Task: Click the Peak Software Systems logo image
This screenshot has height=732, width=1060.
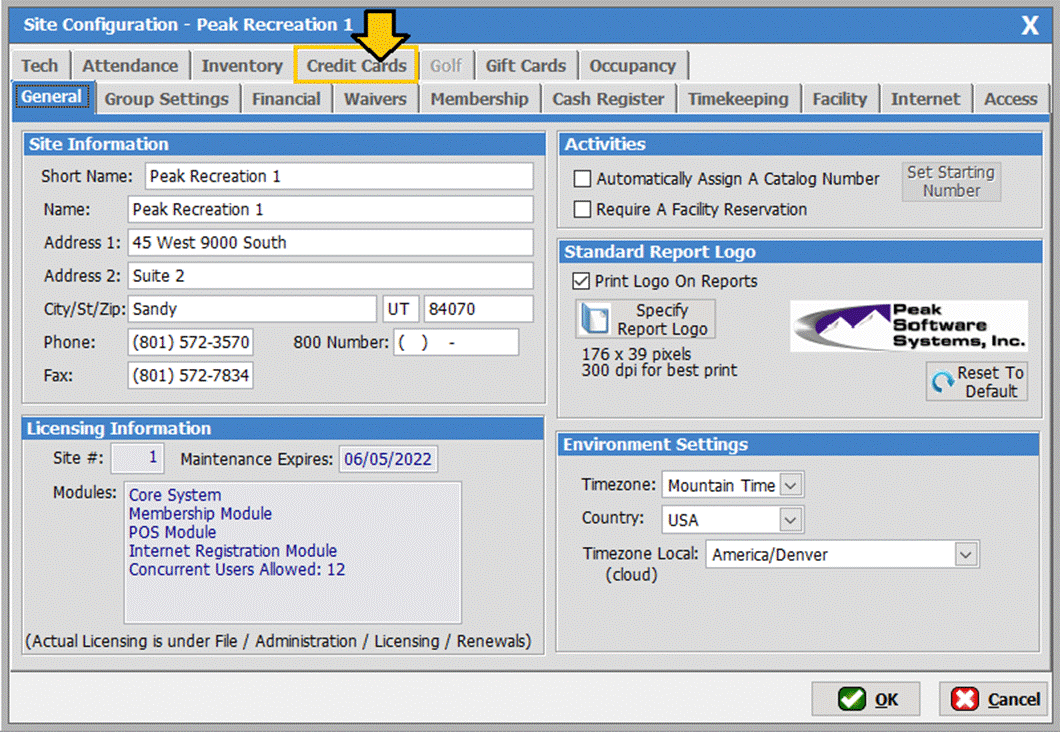Action: coord(908,326)
